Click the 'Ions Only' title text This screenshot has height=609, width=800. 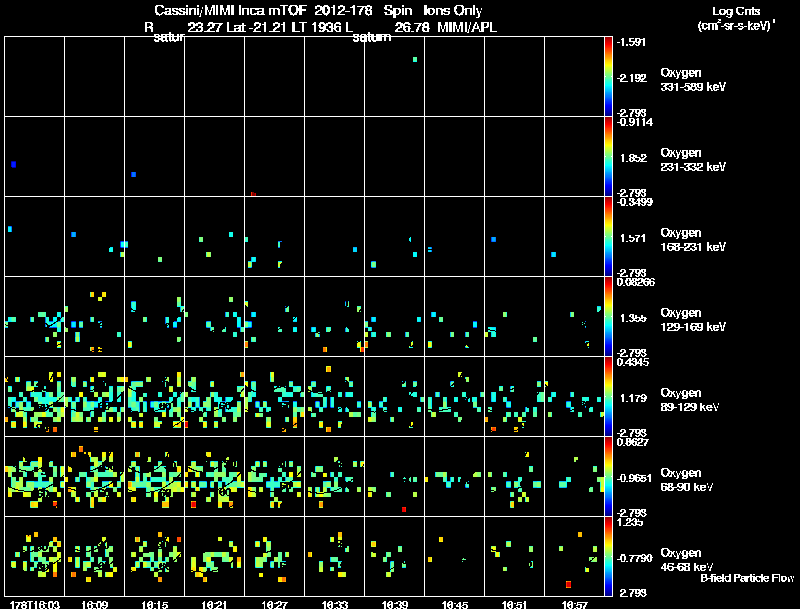(453, 11)
